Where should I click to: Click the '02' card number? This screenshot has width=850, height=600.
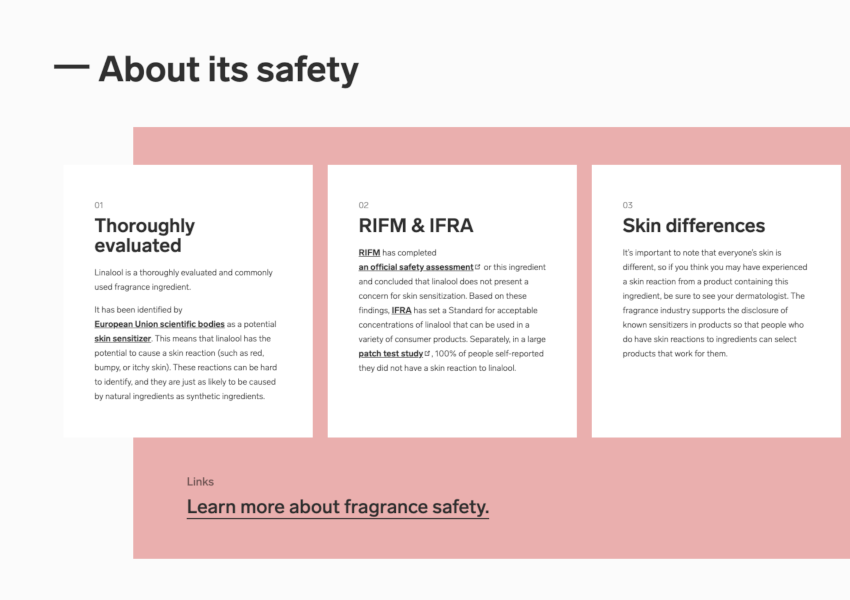click(x=363, y=205)
